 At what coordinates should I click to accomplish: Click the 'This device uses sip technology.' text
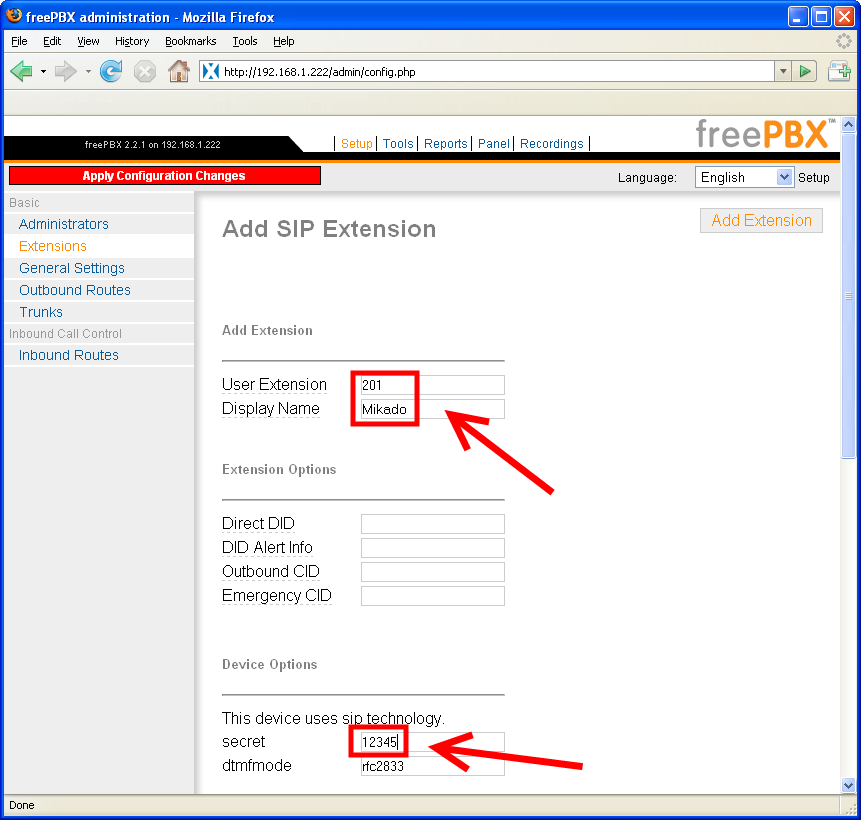333,718
